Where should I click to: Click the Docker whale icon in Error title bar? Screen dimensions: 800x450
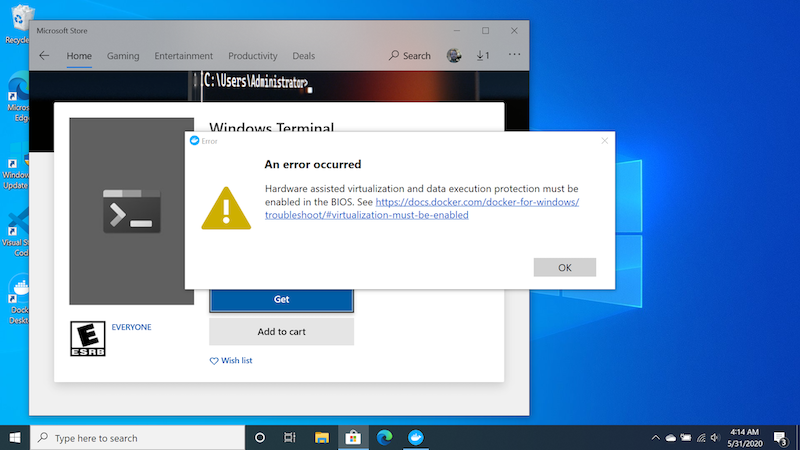click(x=194, y=141)
